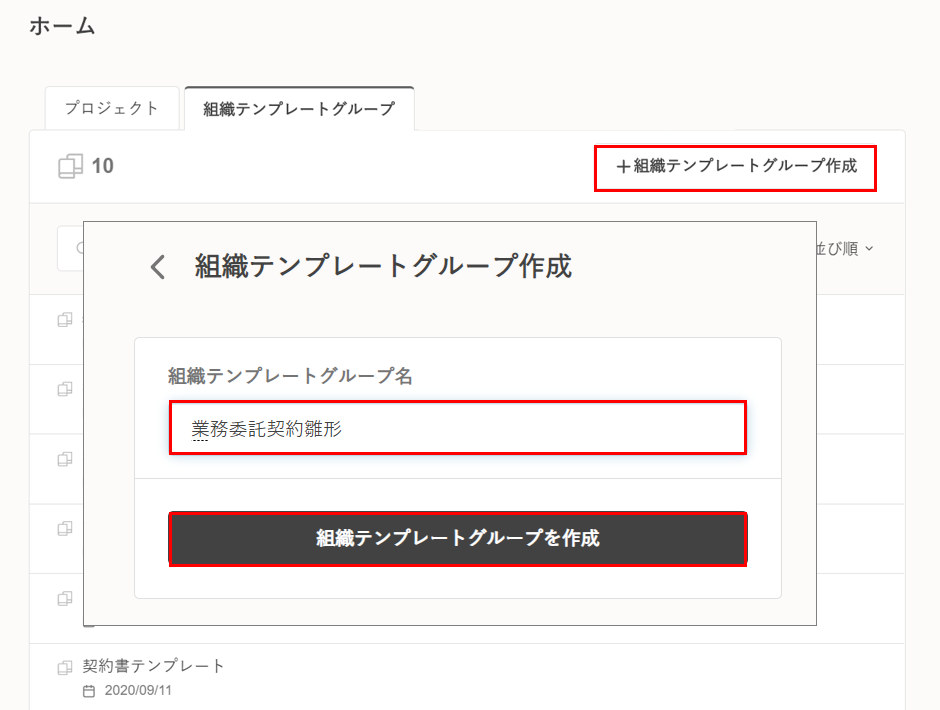Click the icon beside 契約書テンプレート
940x710 pixels.
pyautogui.click(x=65, y=666)
